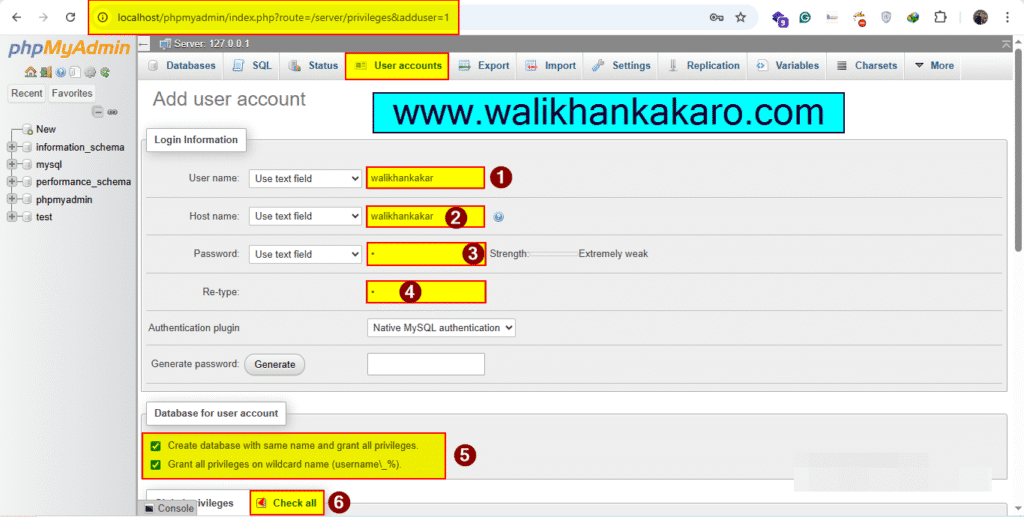This screenshot has width=1024, height=517.
Task: Click the saved password key icon
Action: coord(716,18)
